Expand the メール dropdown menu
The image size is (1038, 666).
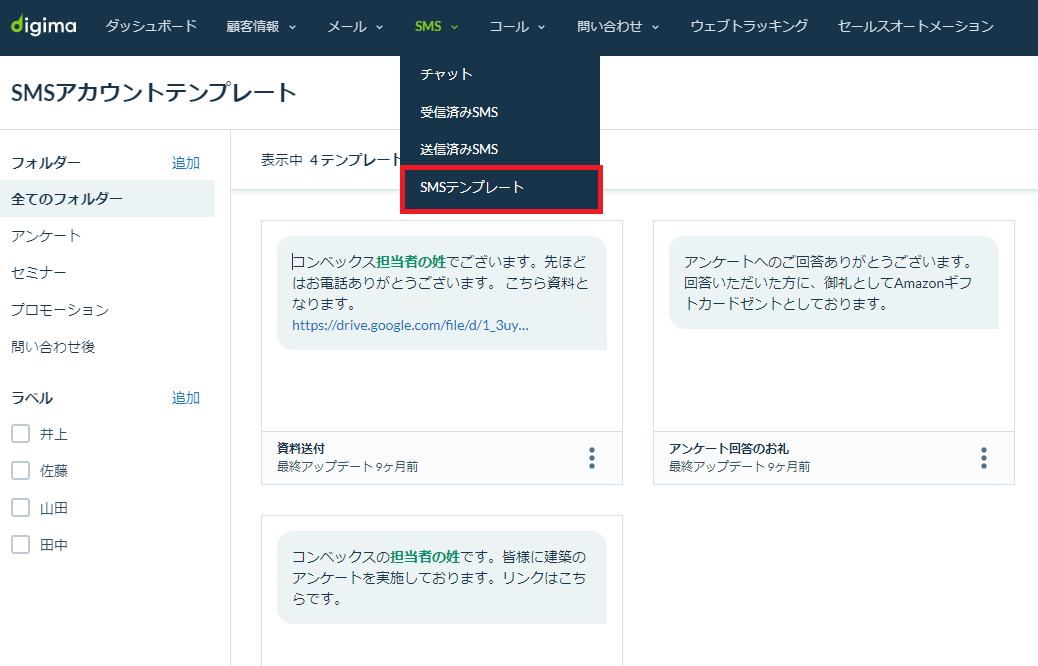coord(355,26)
